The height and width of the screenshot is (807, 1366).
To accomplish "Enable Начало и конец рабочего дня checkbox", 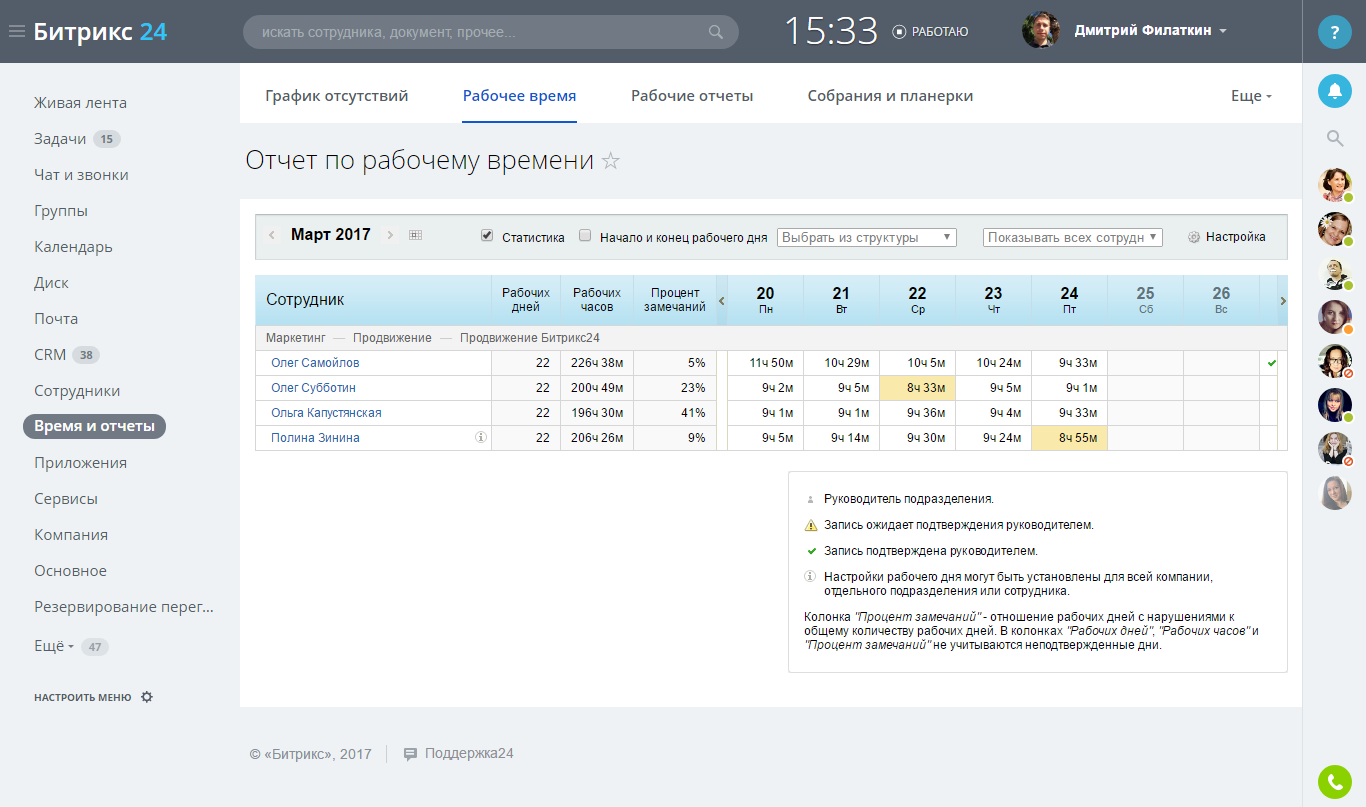I will (586, 236).
